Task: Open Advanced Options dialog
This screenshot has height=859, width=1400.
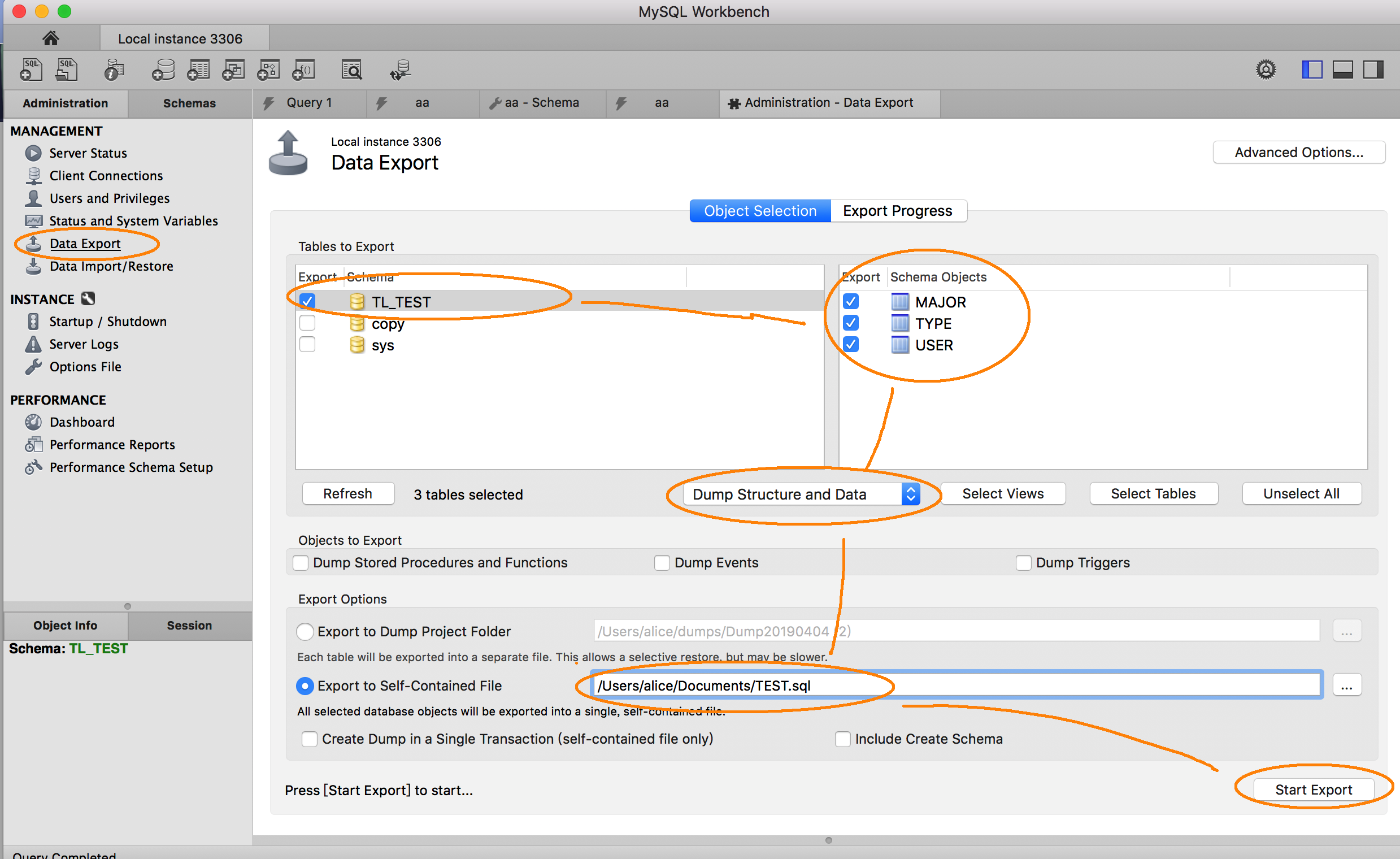Action: (x=1298, y=153)
